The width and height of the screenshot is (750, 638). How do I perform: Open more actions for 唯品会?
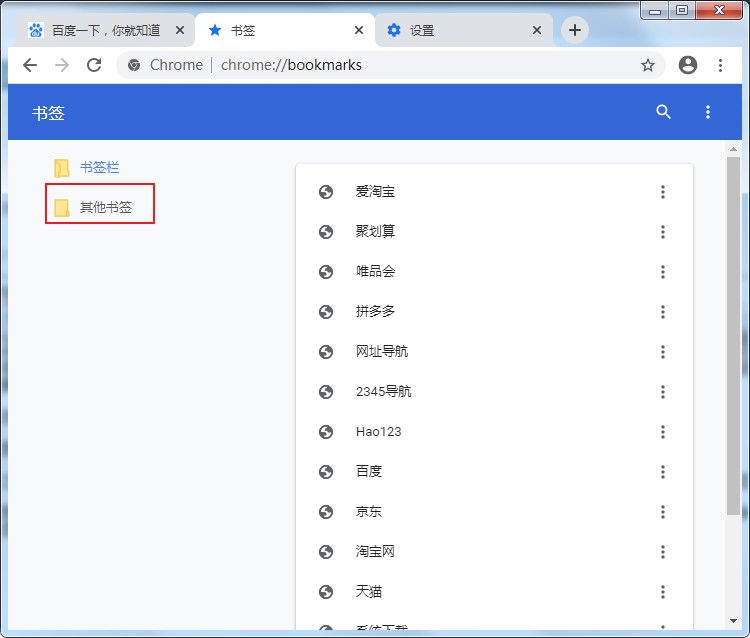663,272
